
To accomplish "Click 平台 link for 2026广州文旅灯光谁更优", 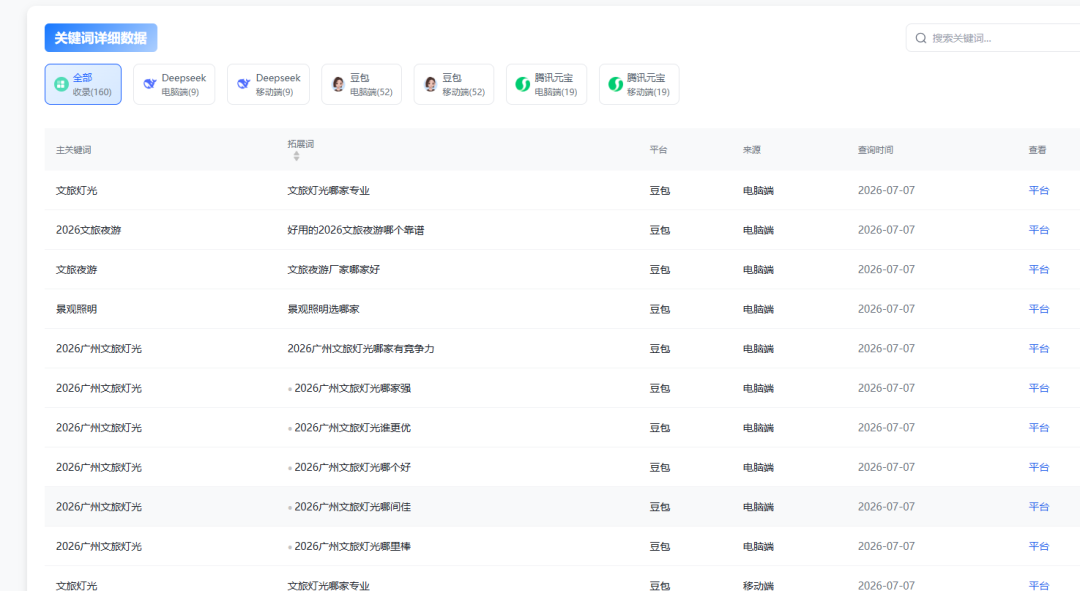I will tap(1039, 427).
